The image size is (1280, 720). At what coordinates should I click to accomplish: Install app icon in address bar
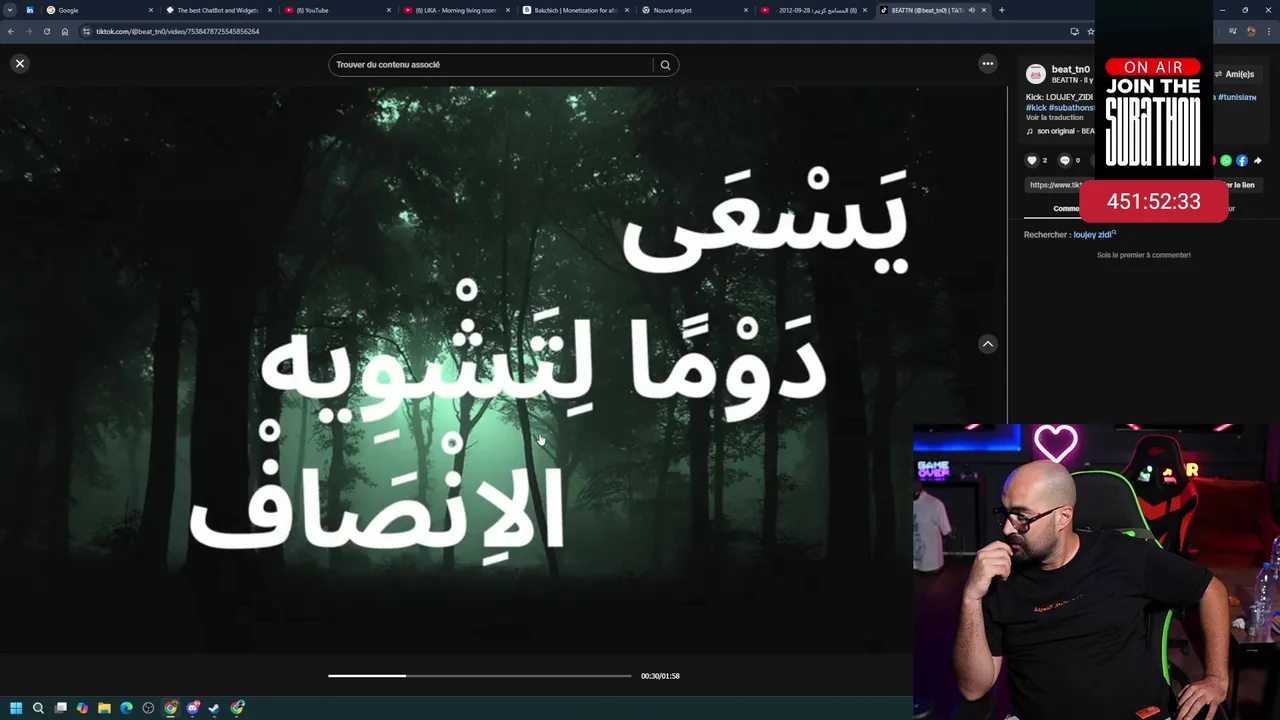tap(1074, 31)
